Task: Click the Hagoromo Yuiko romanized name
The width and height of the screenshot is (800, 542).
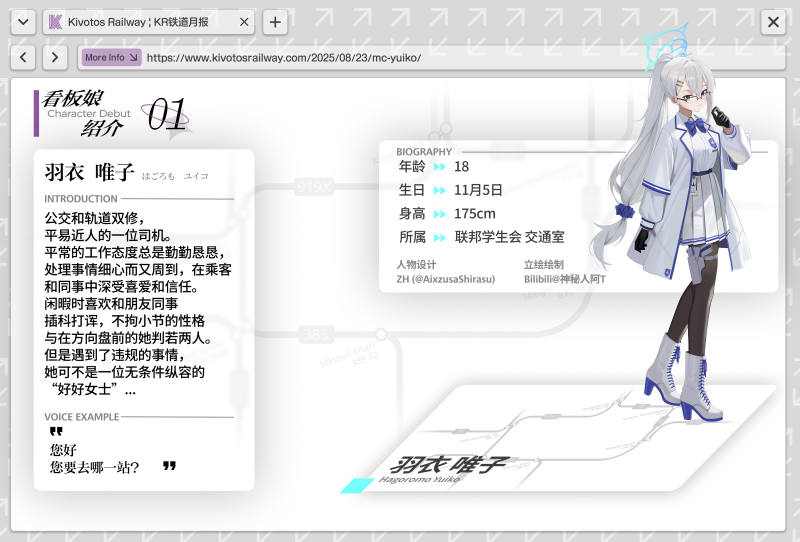Action: click(419, 479)
